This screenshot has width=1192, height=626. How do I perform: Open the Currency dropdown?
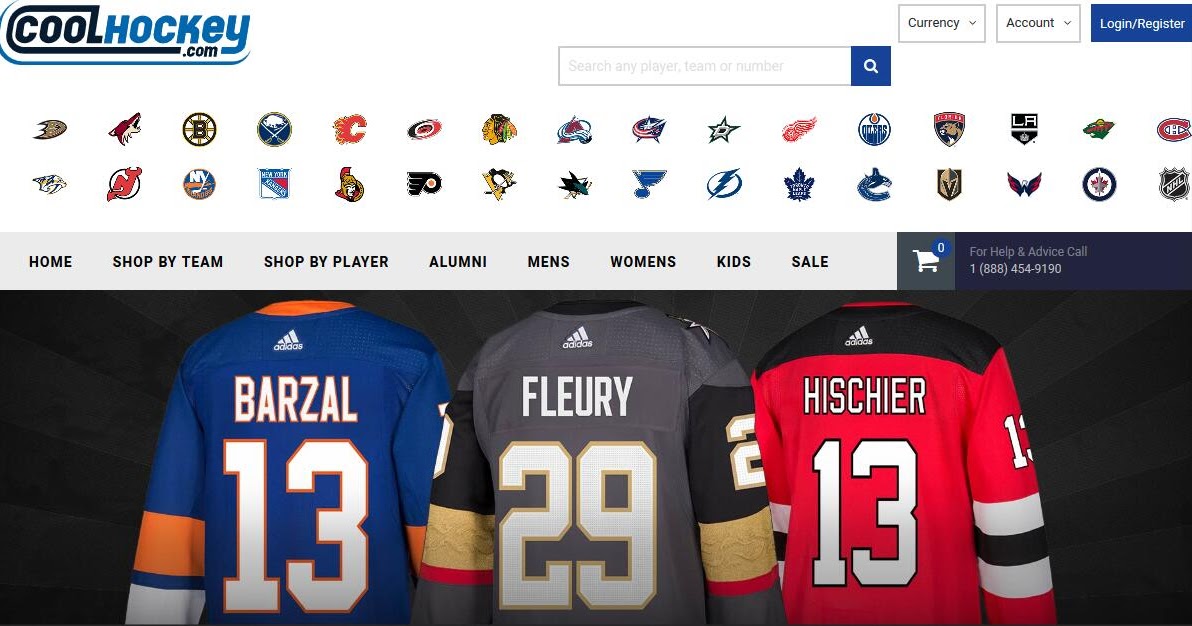pyautogui.click(x=940, y=23)
